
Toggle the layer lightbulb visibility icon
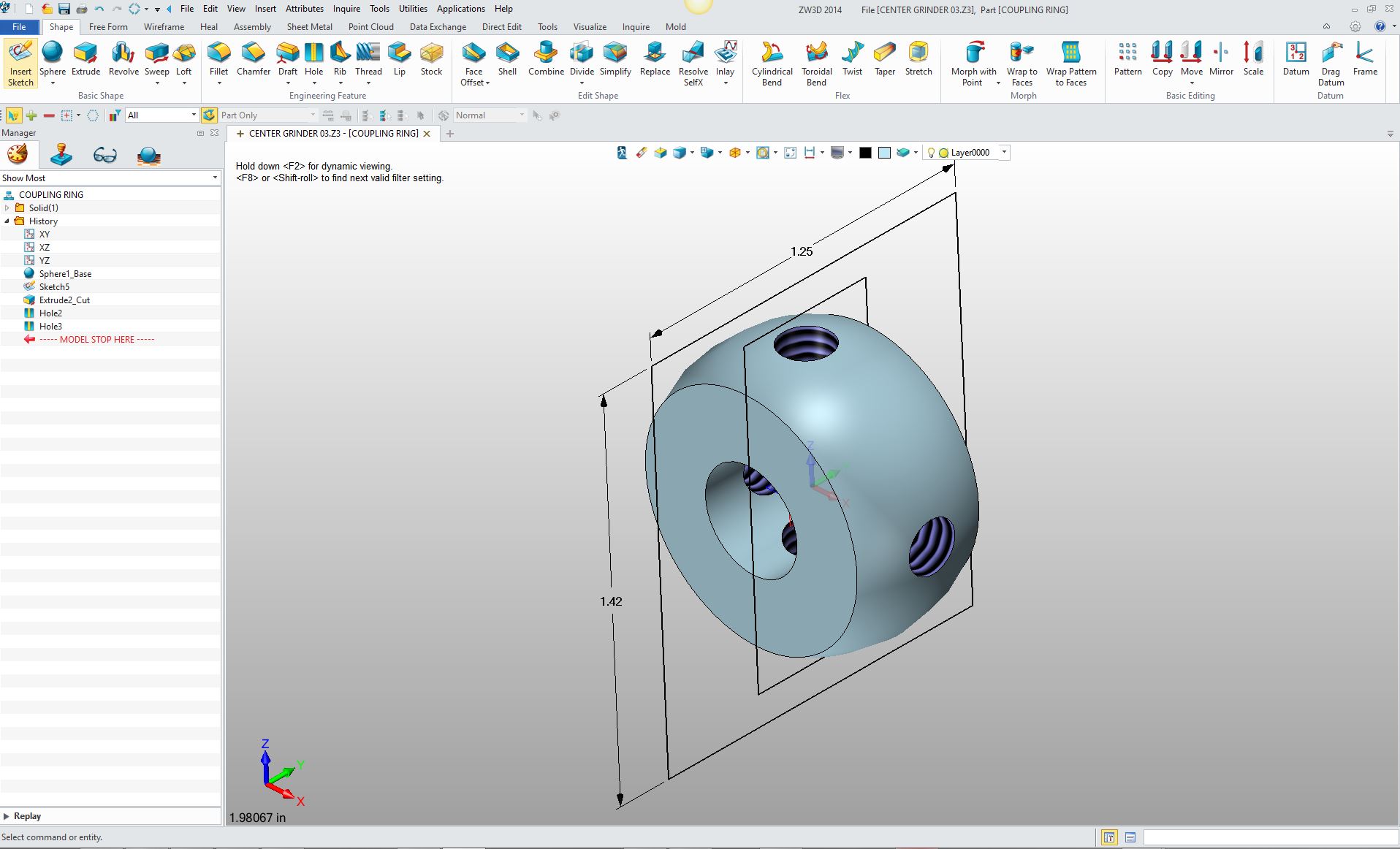click(x=931, y=153)
